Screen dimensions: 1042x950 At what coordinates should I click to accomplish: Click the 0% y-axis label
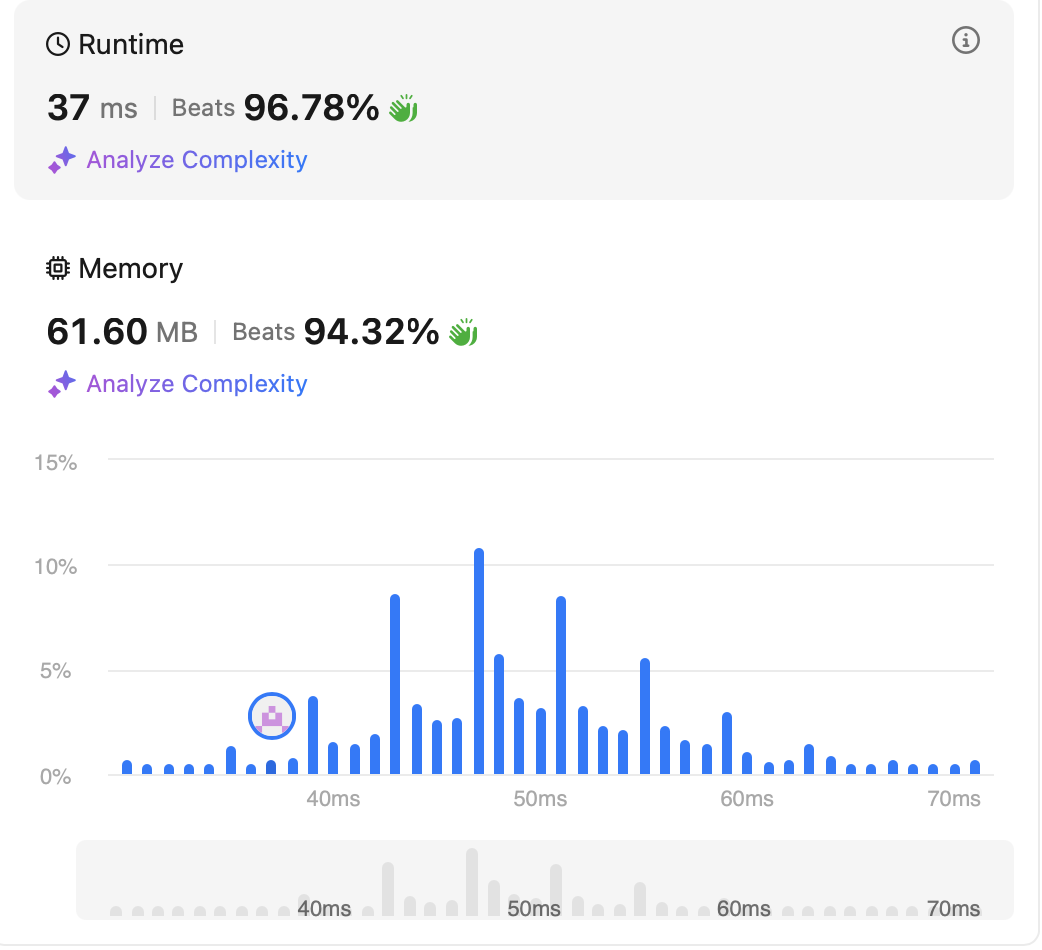pyautogui.click(x=56, y=776)
